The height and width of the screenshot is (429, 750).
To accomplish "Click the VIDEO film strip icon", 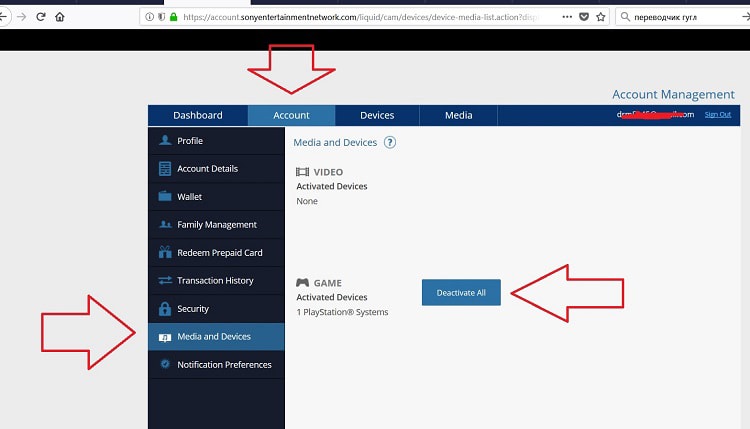I will (302, 172).
